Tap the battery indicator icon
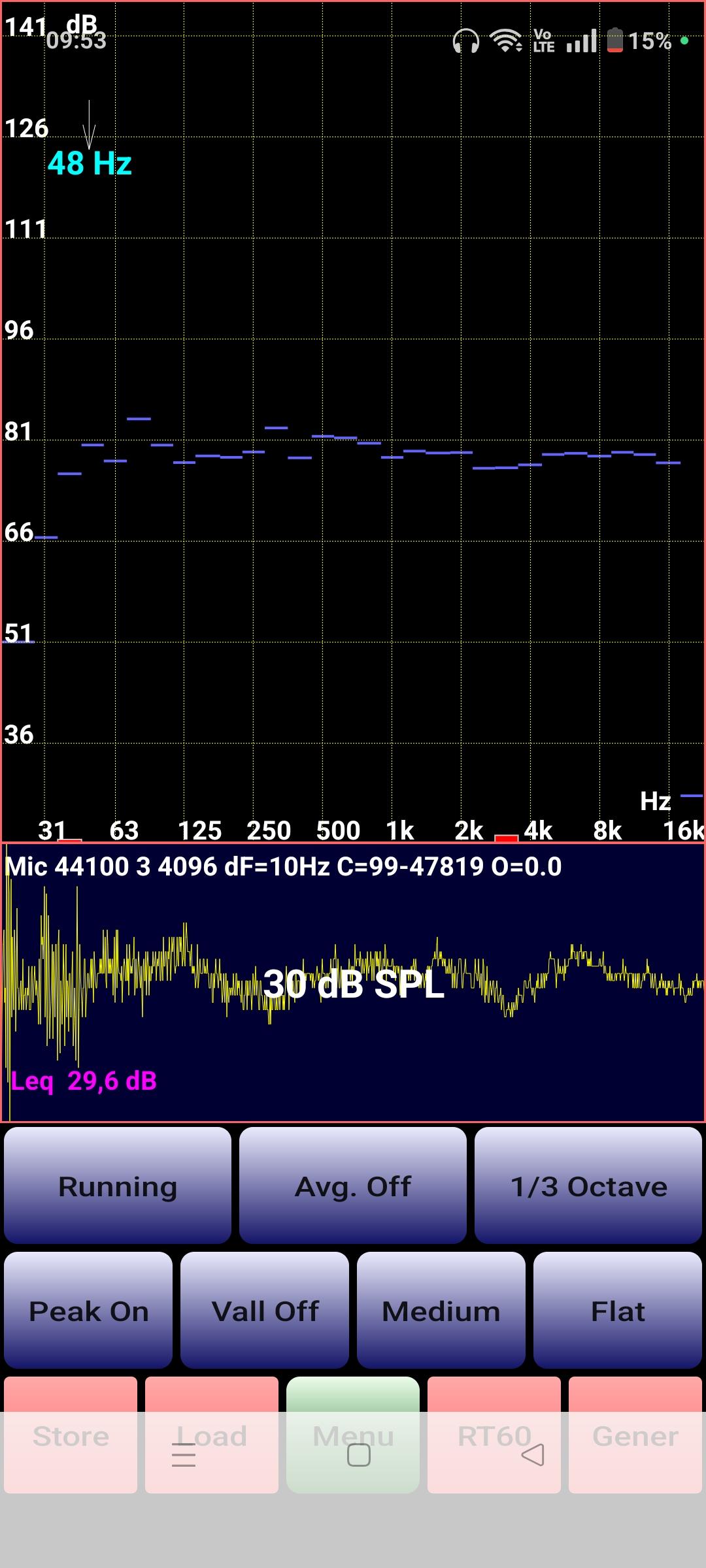Image resolution: width=706 pixels, height=1568 pixels. coord(614,41)
